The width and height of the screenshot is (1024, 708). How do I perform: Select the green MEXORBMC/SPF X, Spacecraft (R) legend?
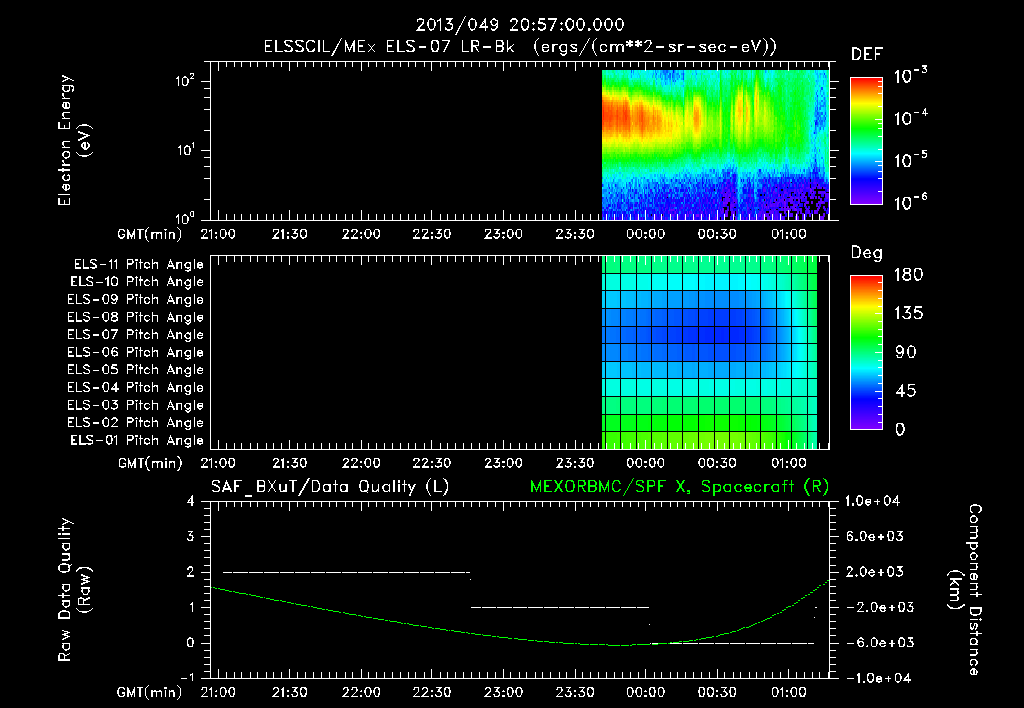679,487
